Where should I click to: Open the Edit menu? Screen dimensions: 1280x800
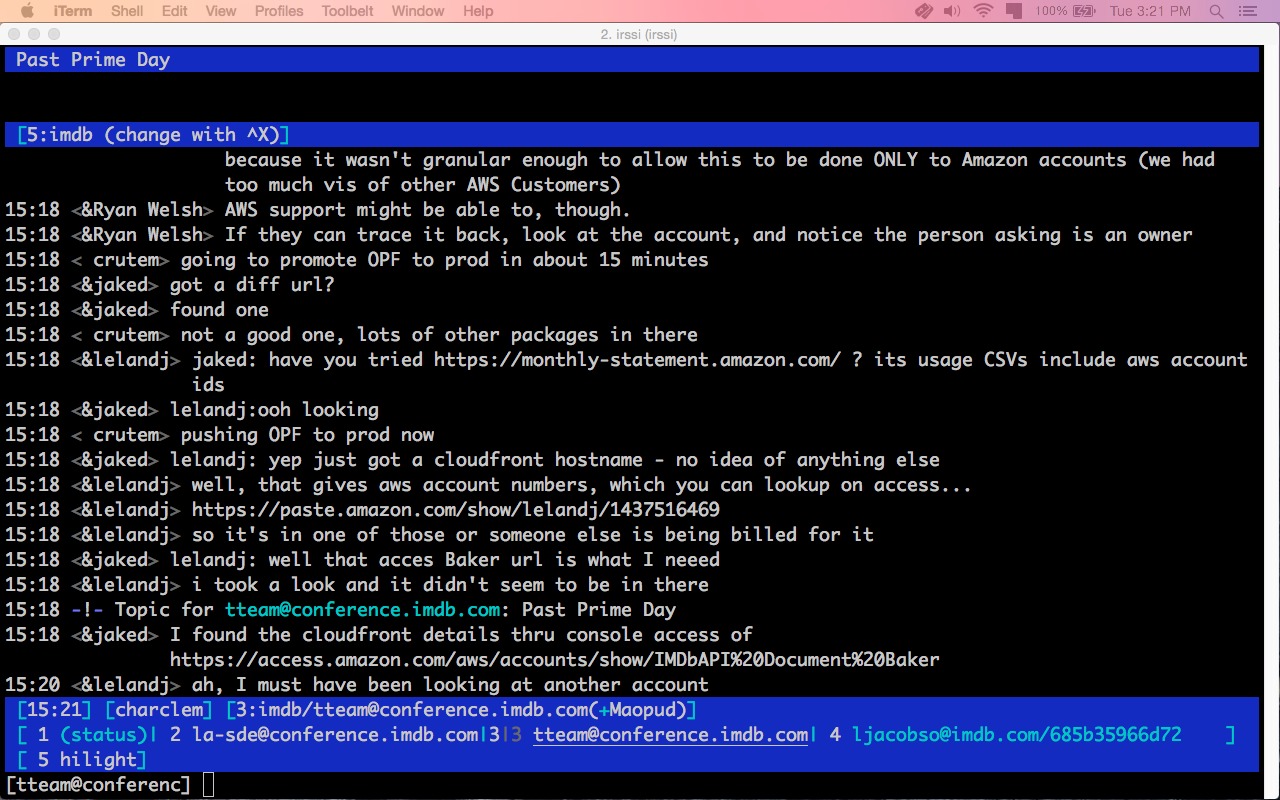click(x=174, y=11)
